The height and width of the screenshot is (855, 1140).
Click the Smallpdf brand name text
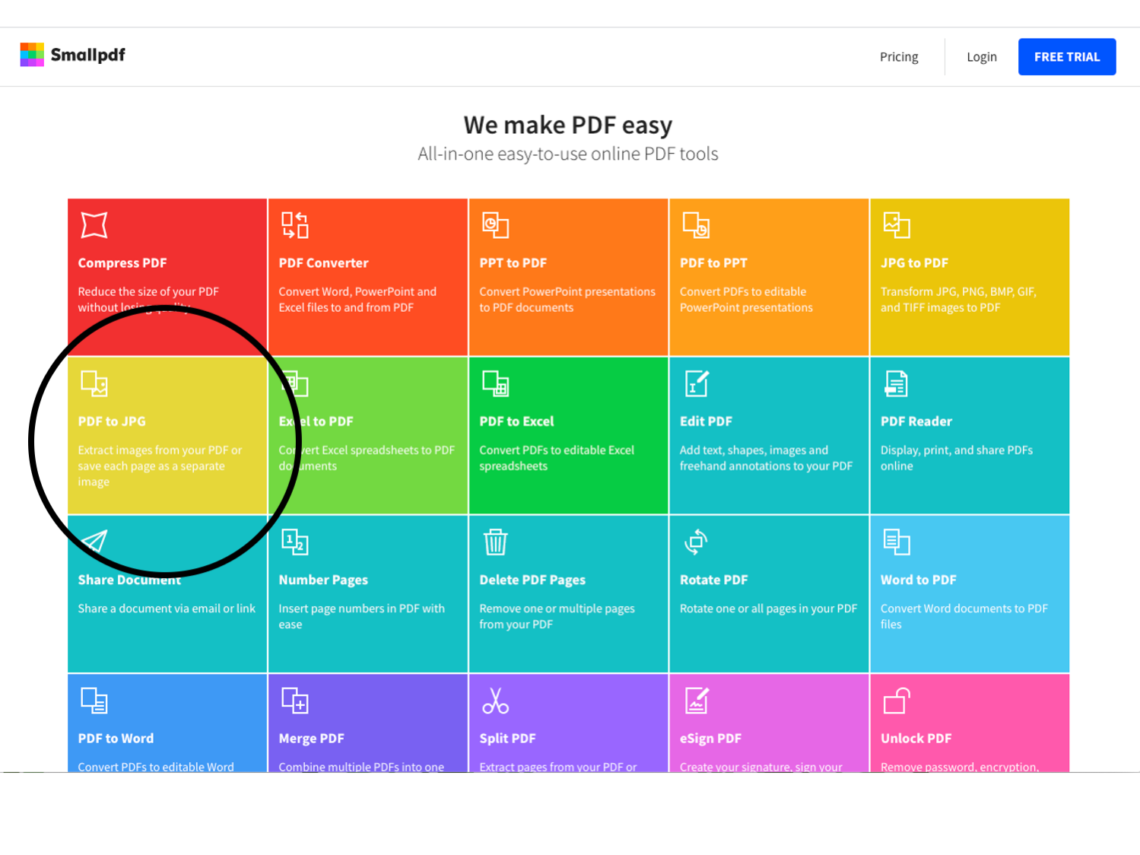coord(88,55)
